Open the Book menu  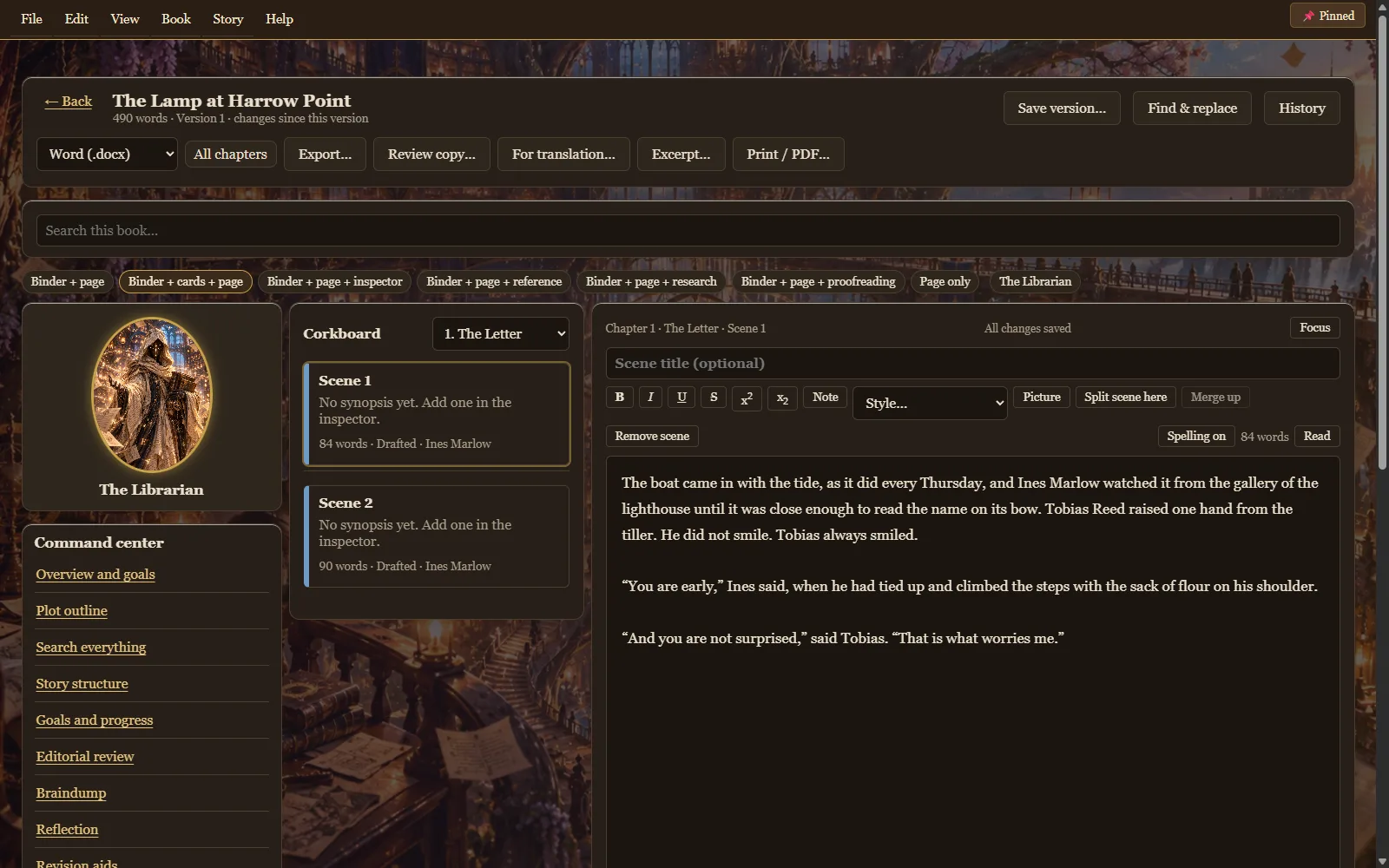tap(176, 18)
